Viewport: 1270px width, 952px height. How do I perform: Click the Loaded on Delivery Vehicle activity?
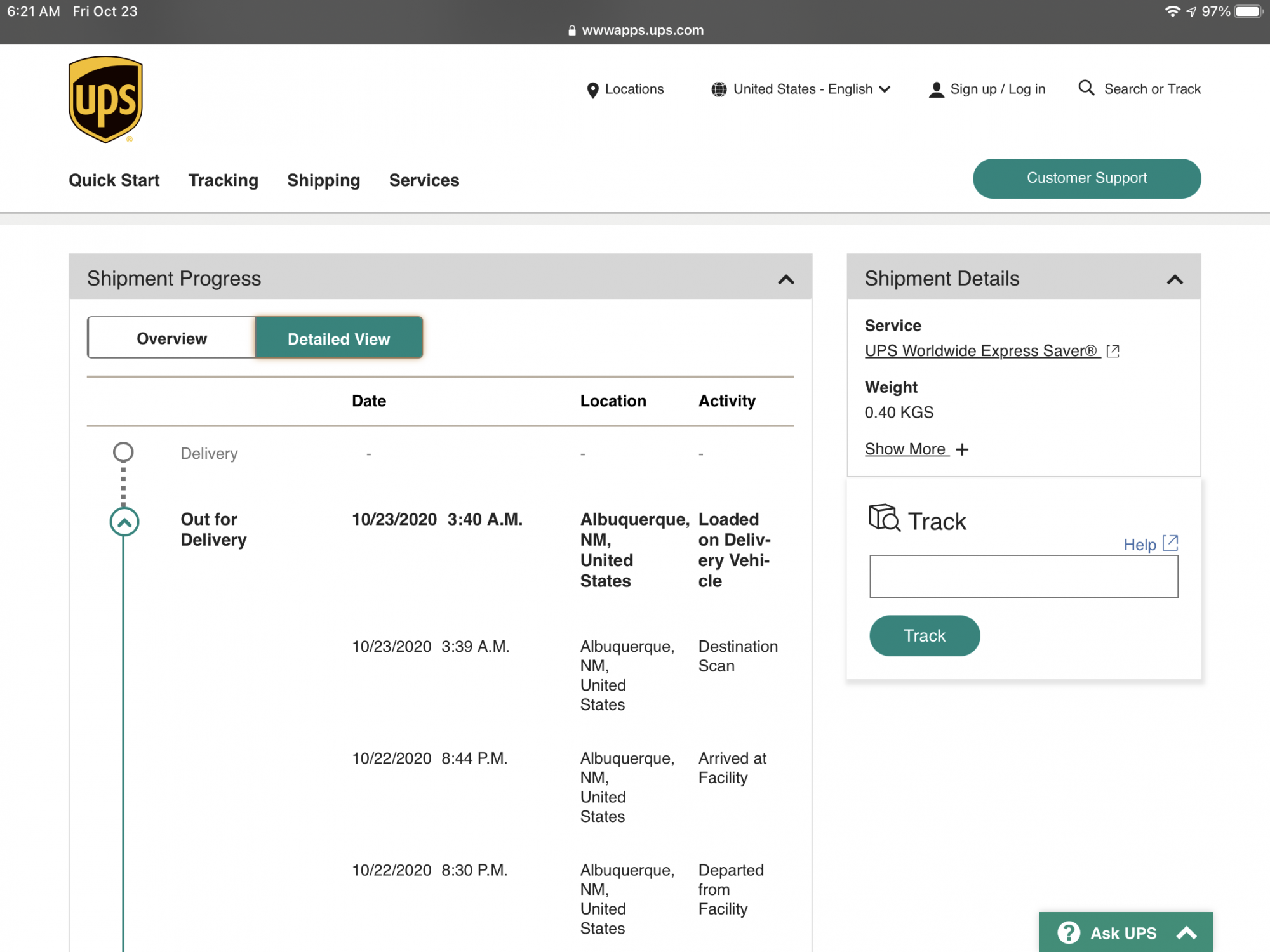(735, 550)
